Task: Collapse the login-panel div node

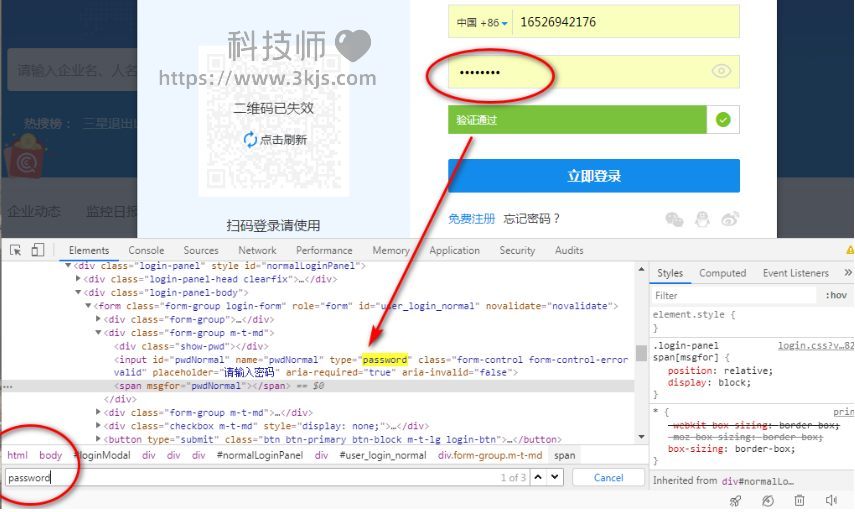Action: click(x=68, y=266)
